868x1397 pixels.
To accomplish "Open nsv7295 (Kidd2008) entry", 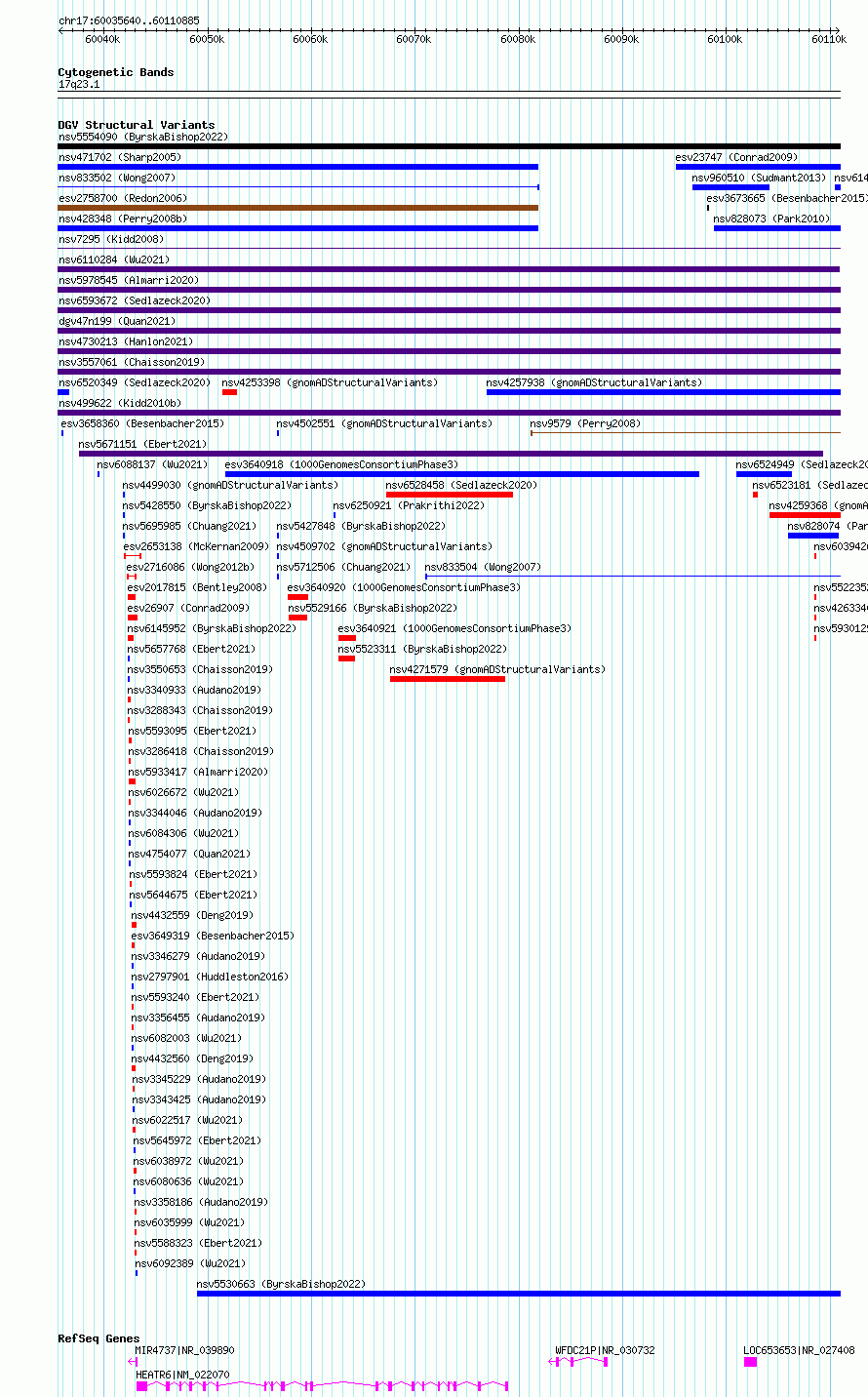I will [x=111, y=239].
